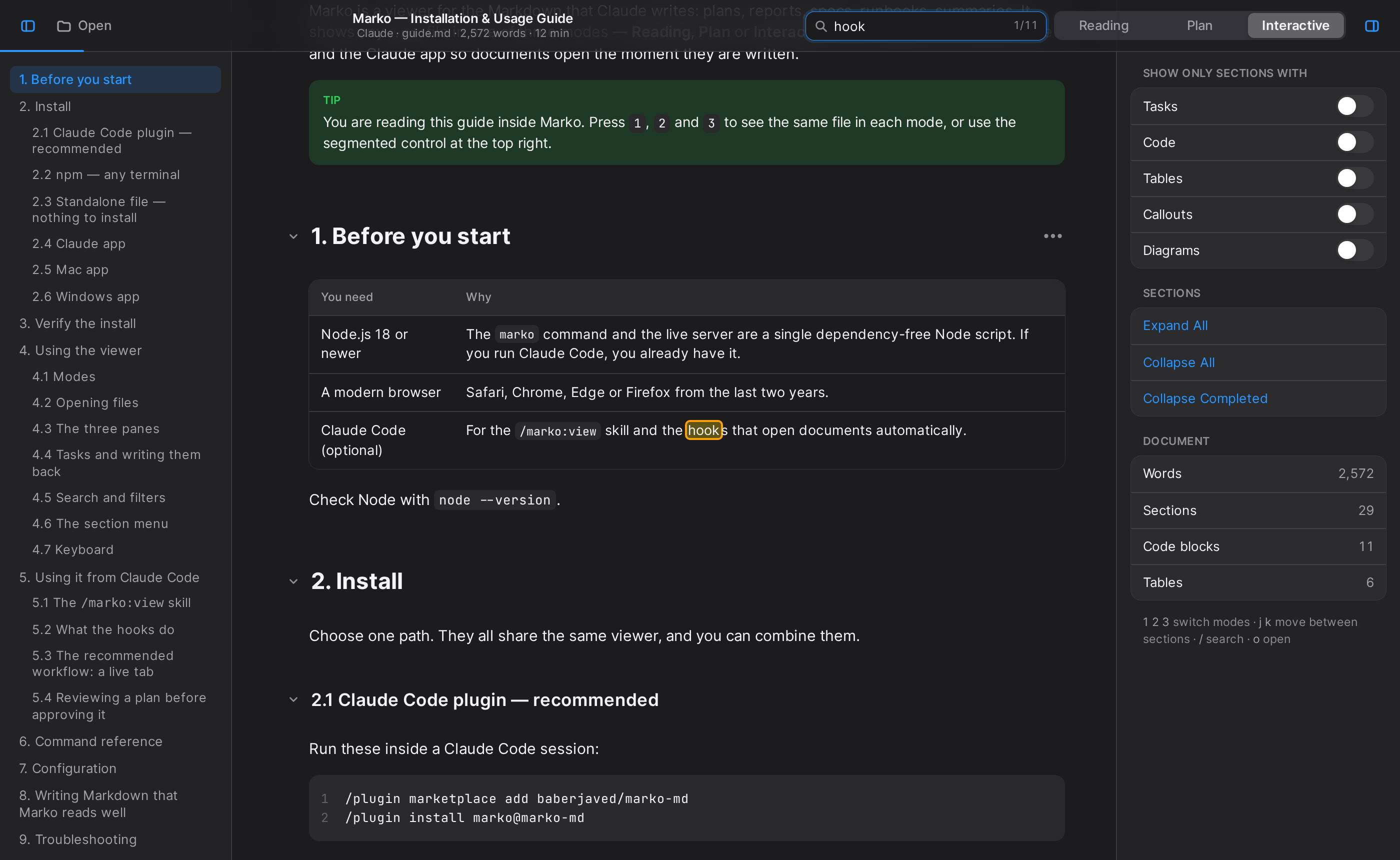Click the Words count row showing 2,572
1400x860 pixels.
coord(1258,474)
